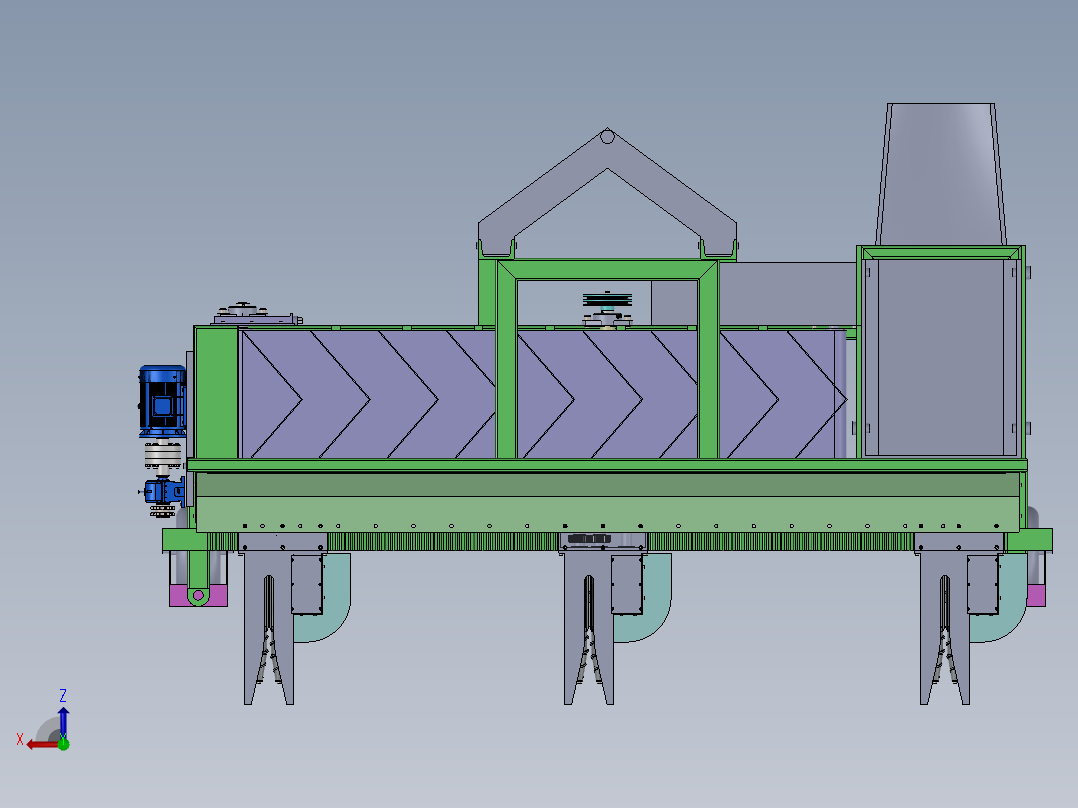Select the long green base beam with bolt holes

608,513
